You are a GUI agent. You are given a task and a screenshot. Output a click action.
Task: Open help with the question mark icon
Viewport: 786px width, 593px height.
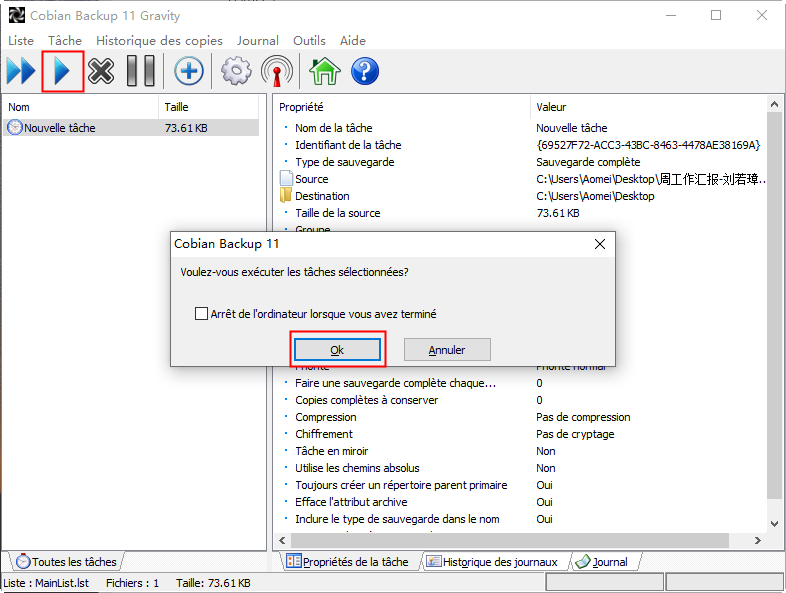click(365, 71)
